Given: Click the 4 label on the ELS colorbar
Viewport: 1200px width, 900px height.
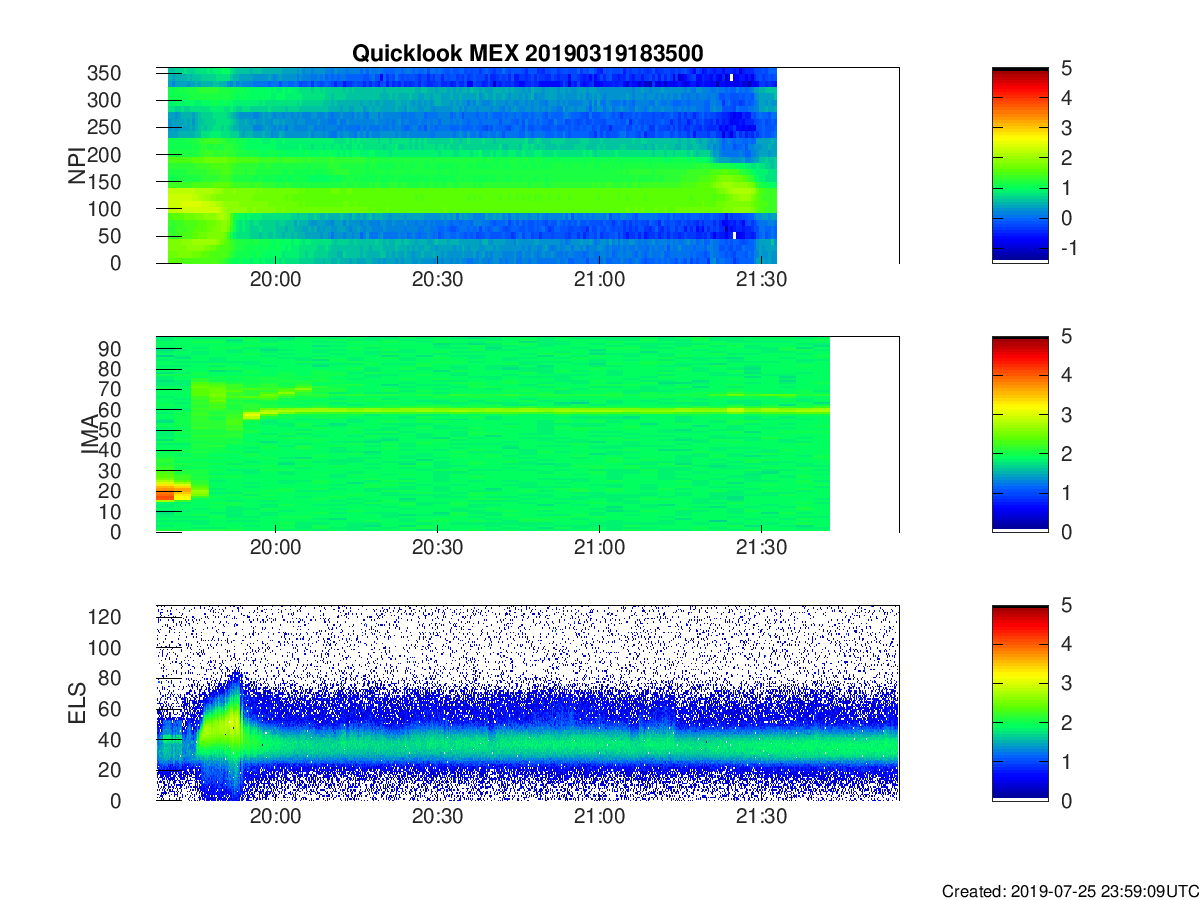Looking at the screenshot, I should (1066, 644).
